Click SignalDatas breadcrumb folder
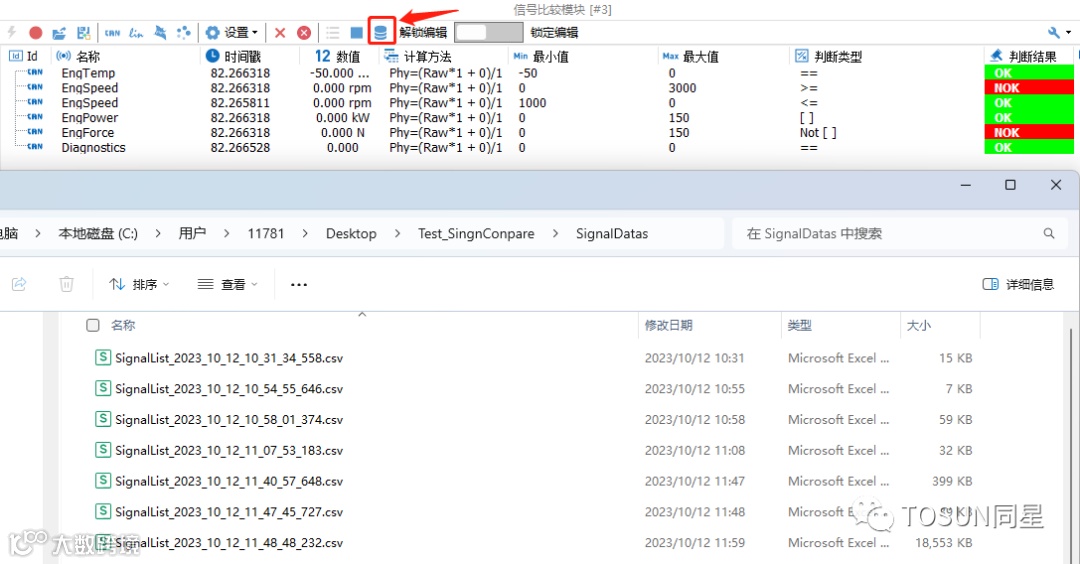Image resolution: width=1080 pixels, height=564 pixels. coord(612,233)
